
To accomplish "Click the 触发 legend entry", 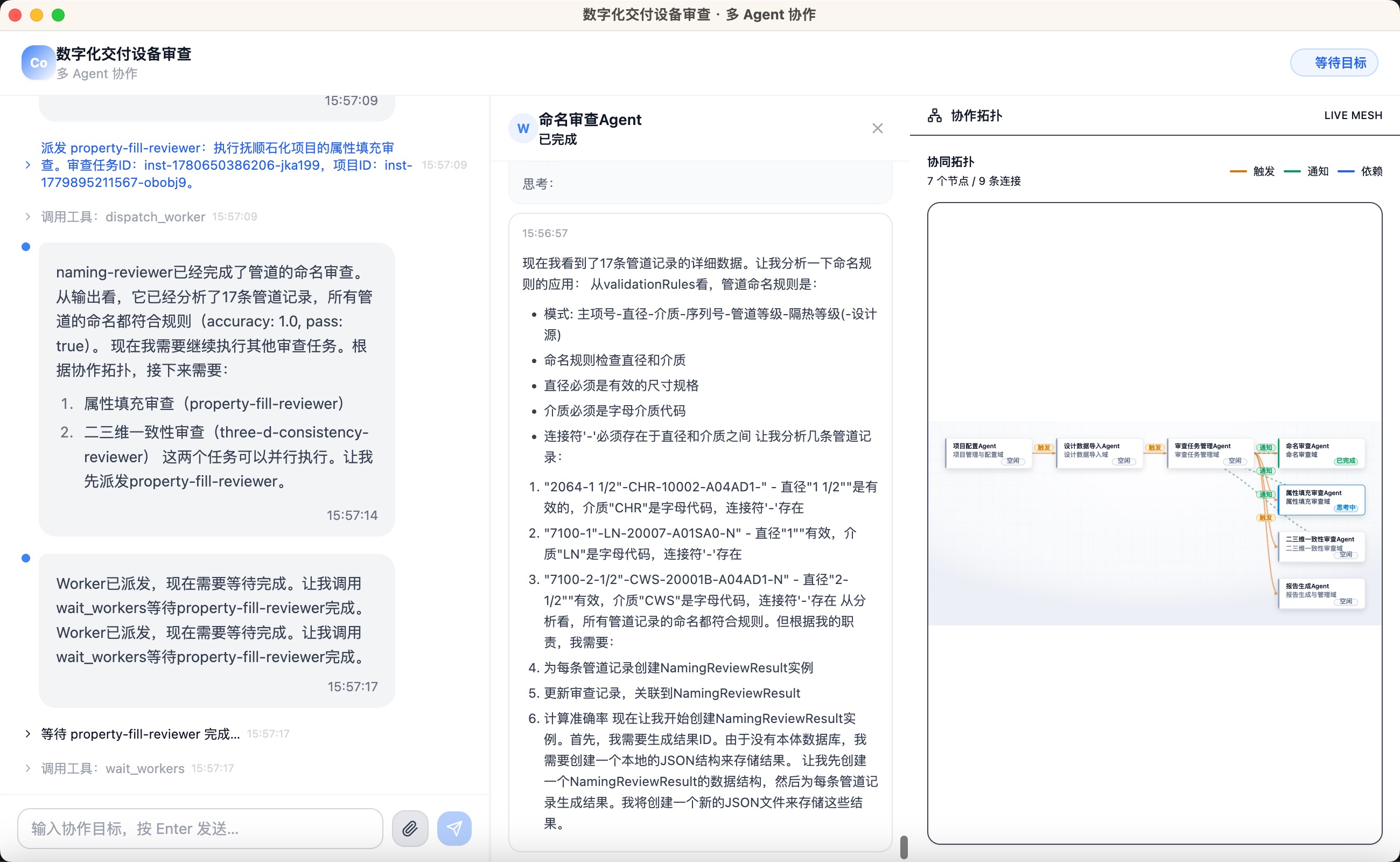I will coord(1252,171).
